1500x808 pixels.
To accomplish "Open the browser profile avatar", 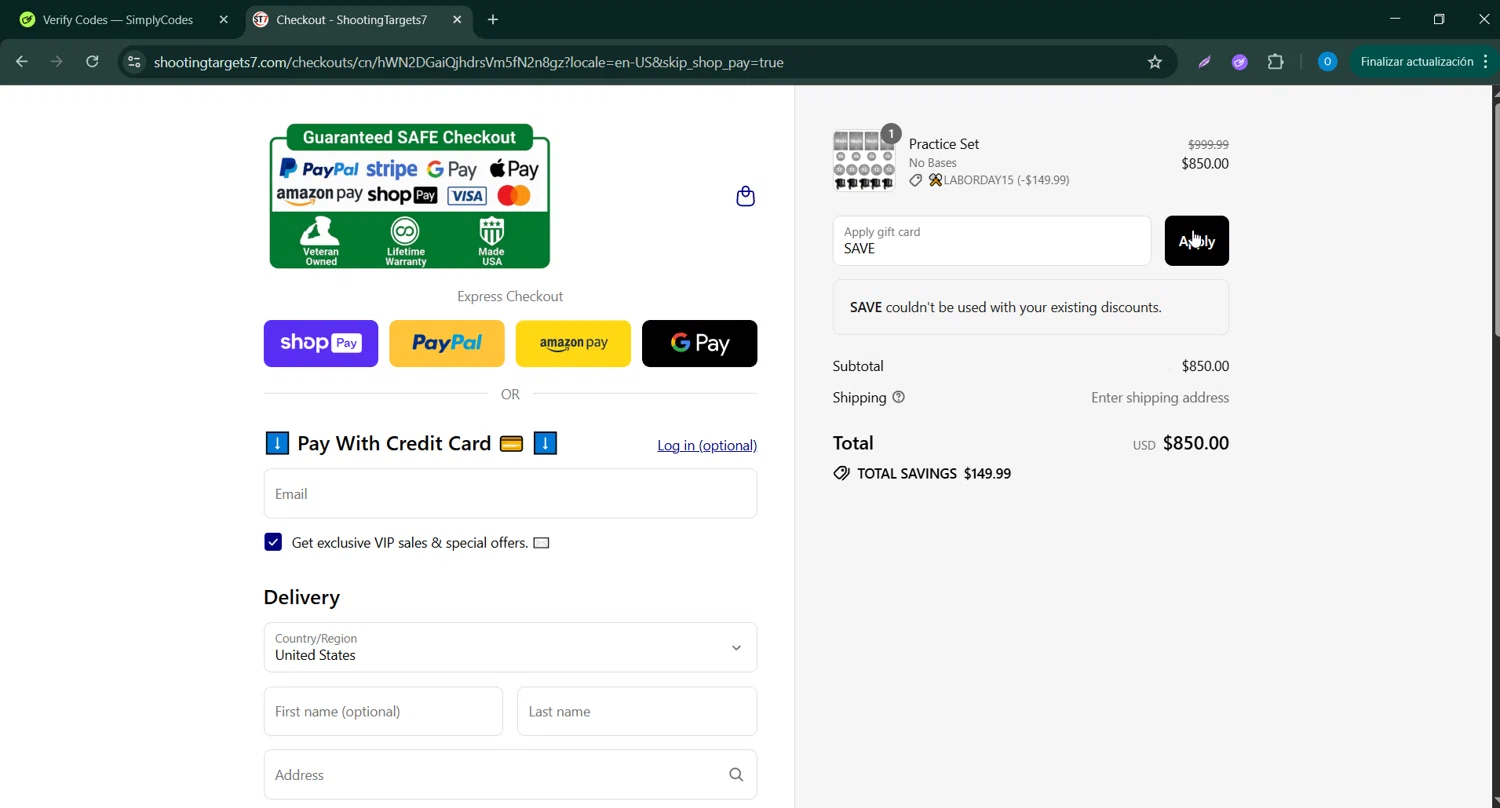I will coord(1327,62).
